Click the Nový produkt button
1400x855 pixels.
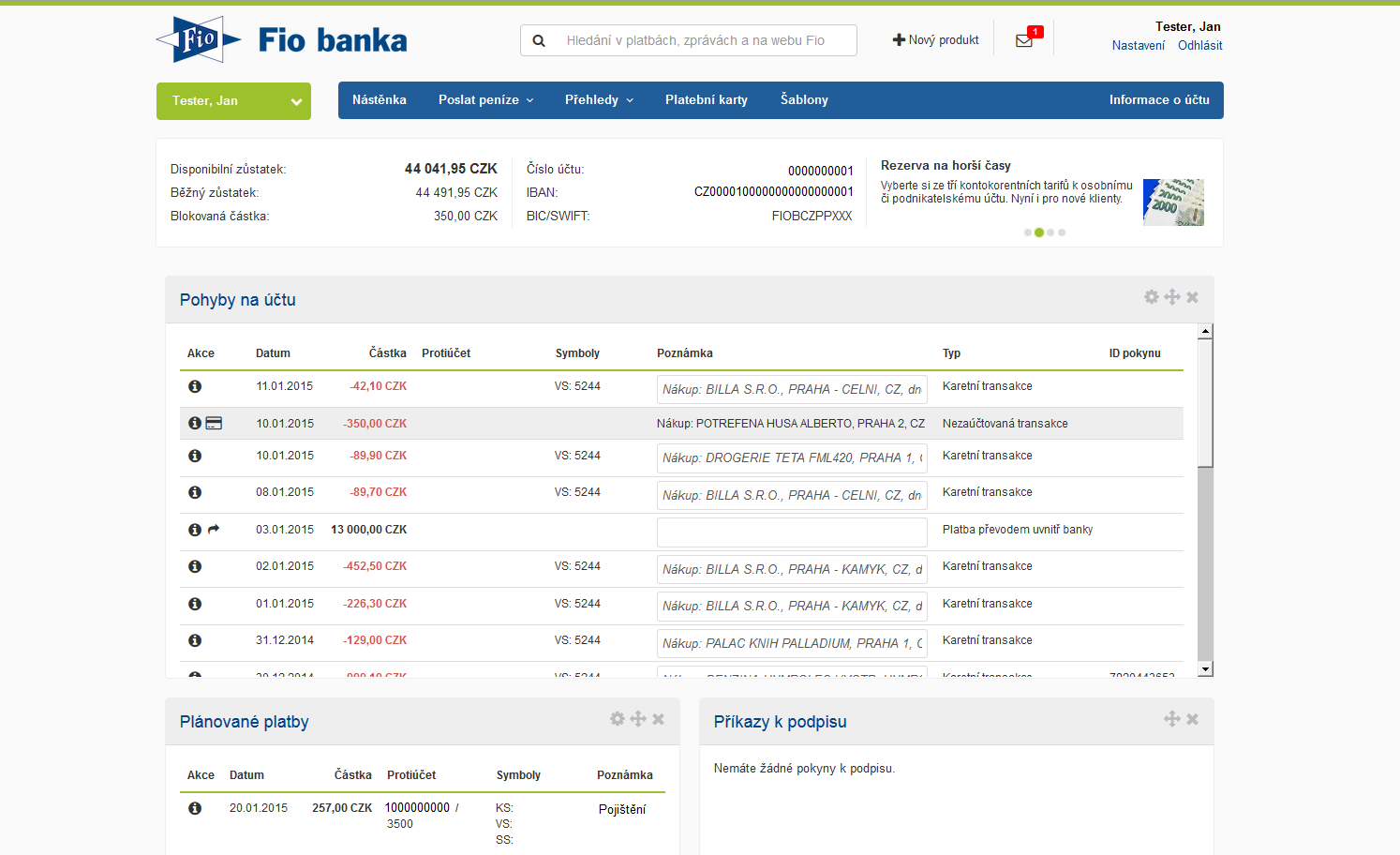click(935, 40)
